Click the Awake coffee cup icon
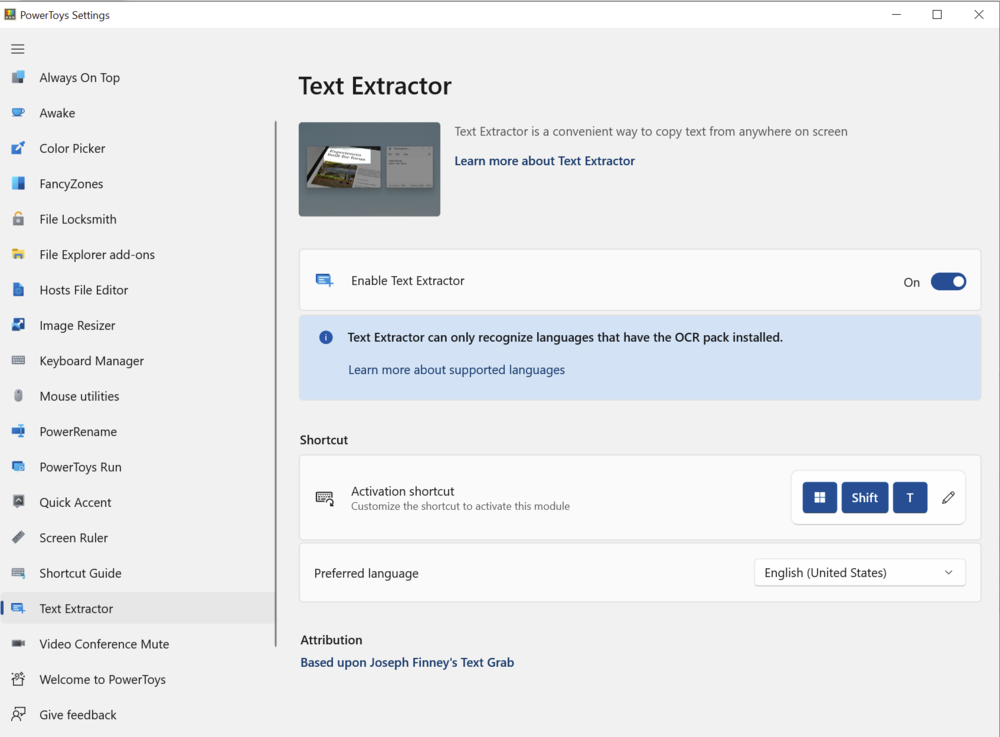This screenshot has height=737, width=1000. (18, 113)
